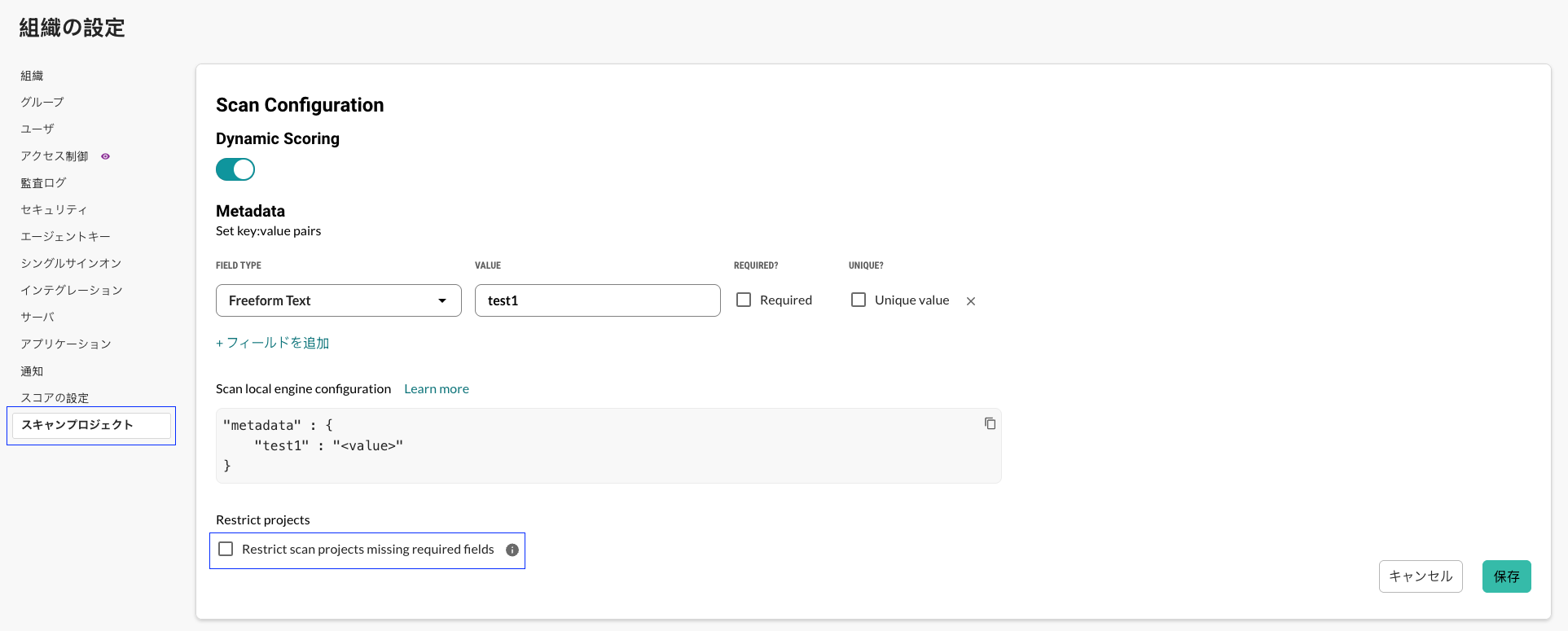1568x631 pixels.
Task: Click the info icon beside Restrict scan projects
Action: pyautogui.click(x=512, y=550)
